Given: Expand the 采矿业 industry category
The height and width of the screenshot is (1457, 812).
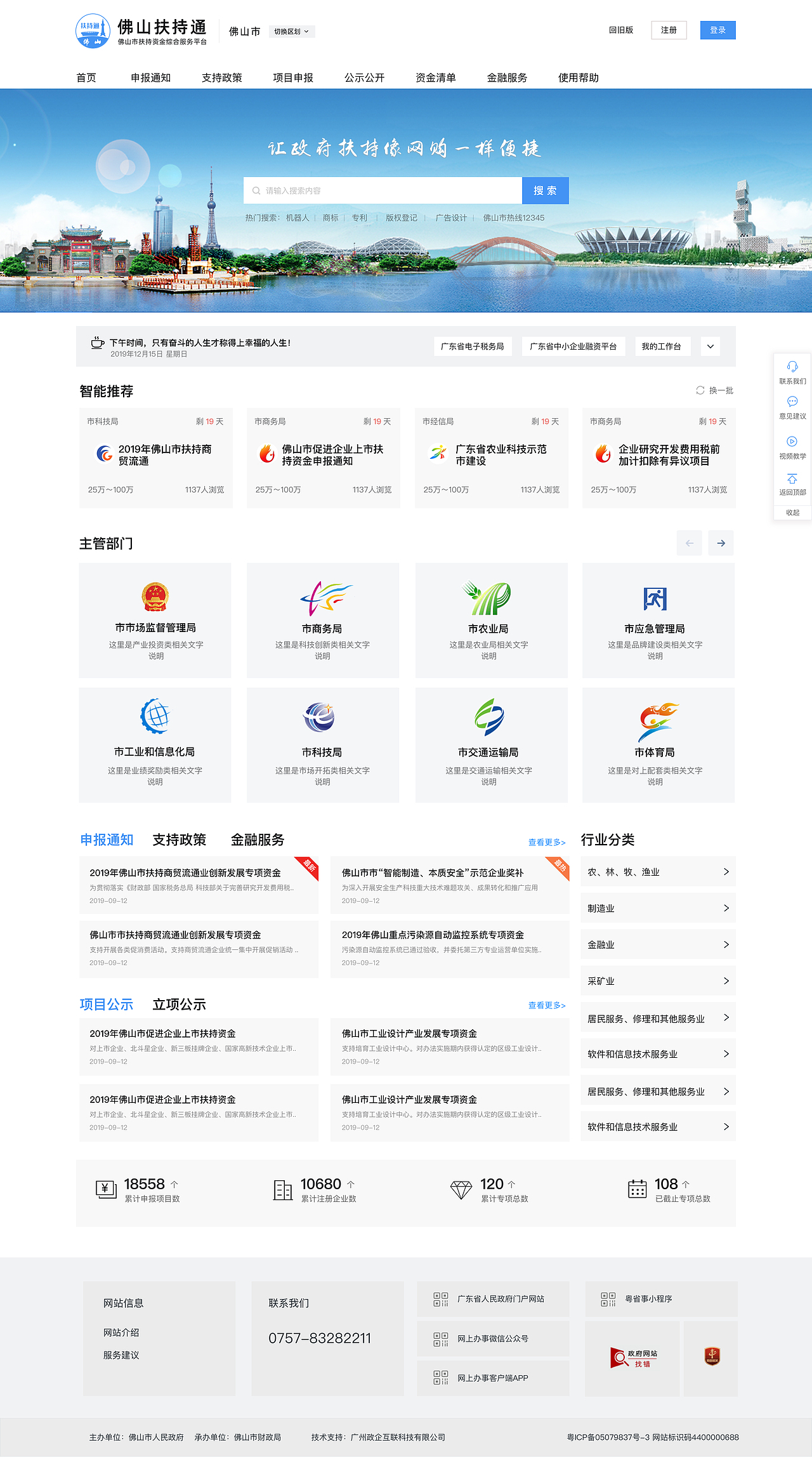Looking at the screenshot, I should click(x=658, y=981).
